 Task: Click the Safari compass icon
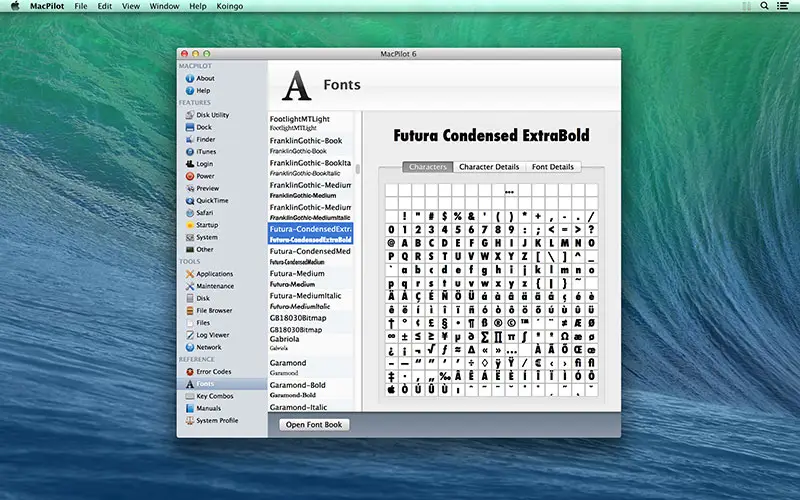190,213
